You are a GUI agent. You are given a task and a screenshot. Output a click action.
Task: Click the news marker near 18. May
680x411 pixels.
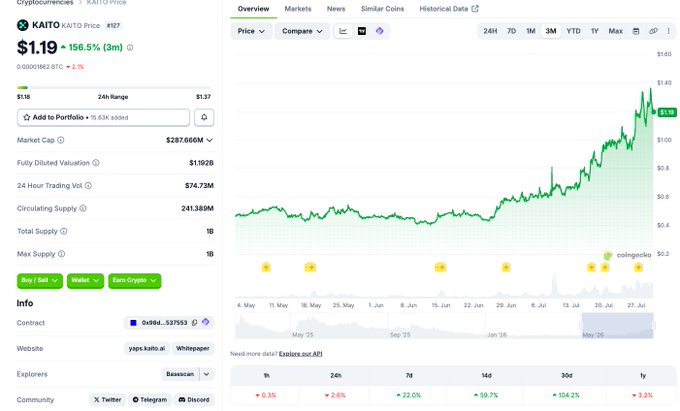coord(310,267)
